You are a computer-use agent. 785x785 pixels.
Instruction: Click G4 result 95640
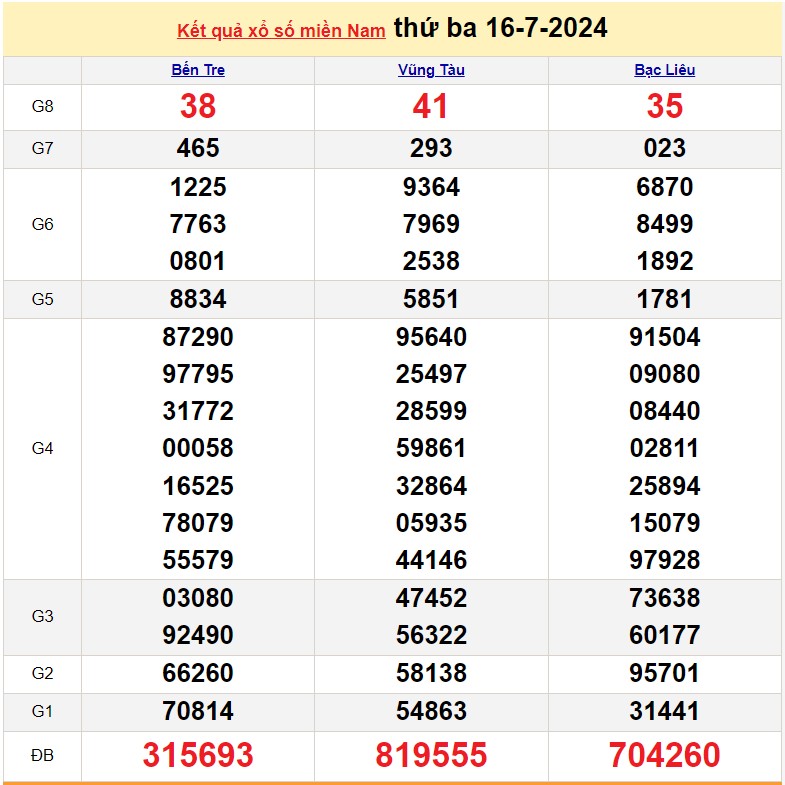click(431, 337)
